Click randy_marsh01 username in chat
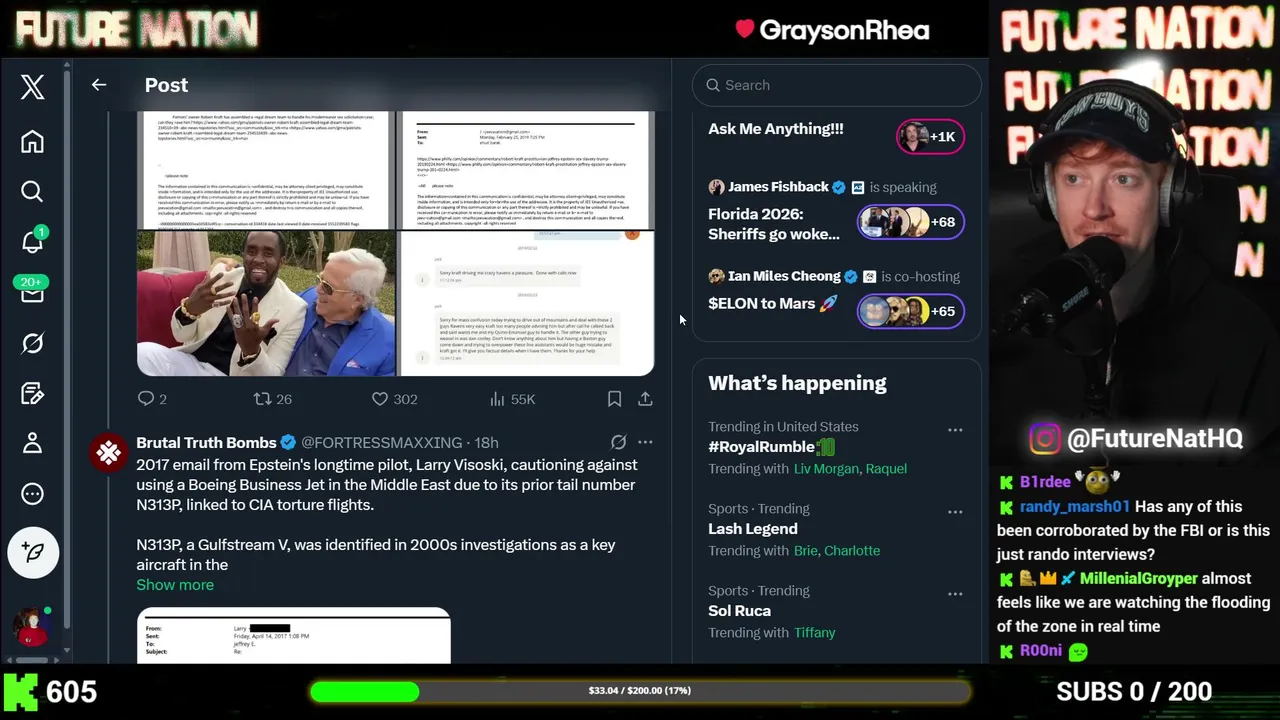The width and height of the screenshot is (1280, 720). (x=1075, y=507)
